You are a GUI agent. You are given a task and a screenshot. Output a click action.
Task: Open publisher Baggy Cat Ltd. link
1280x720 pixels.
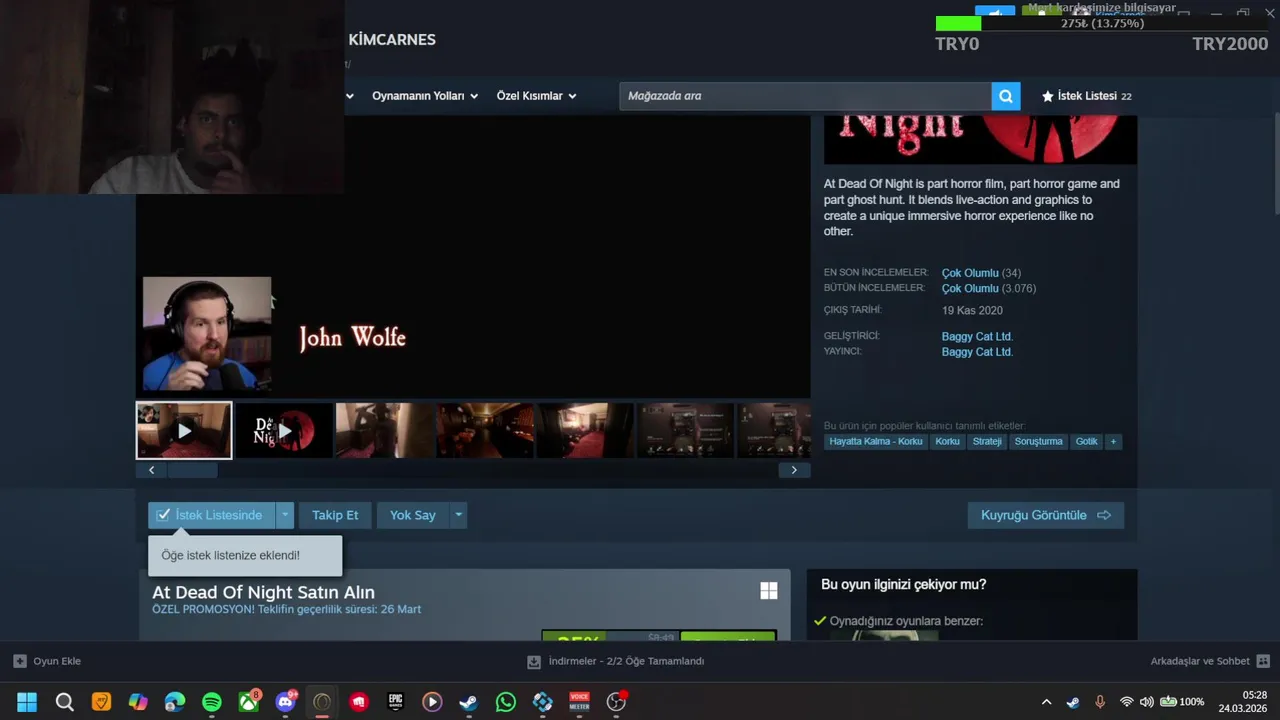coord(977,352)
